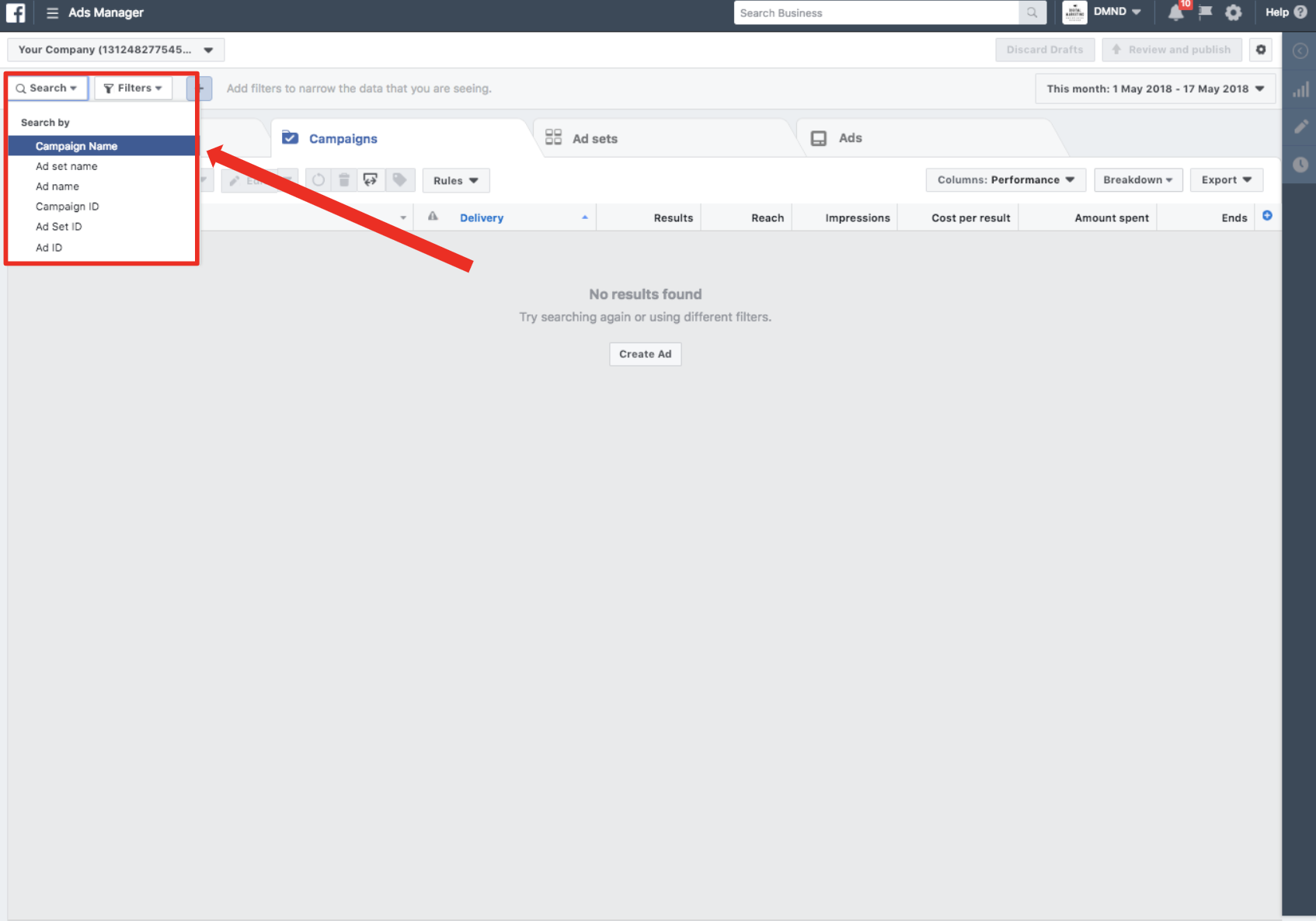Open the Filters button
The image size is (1316, 921).
pos(133,89)
